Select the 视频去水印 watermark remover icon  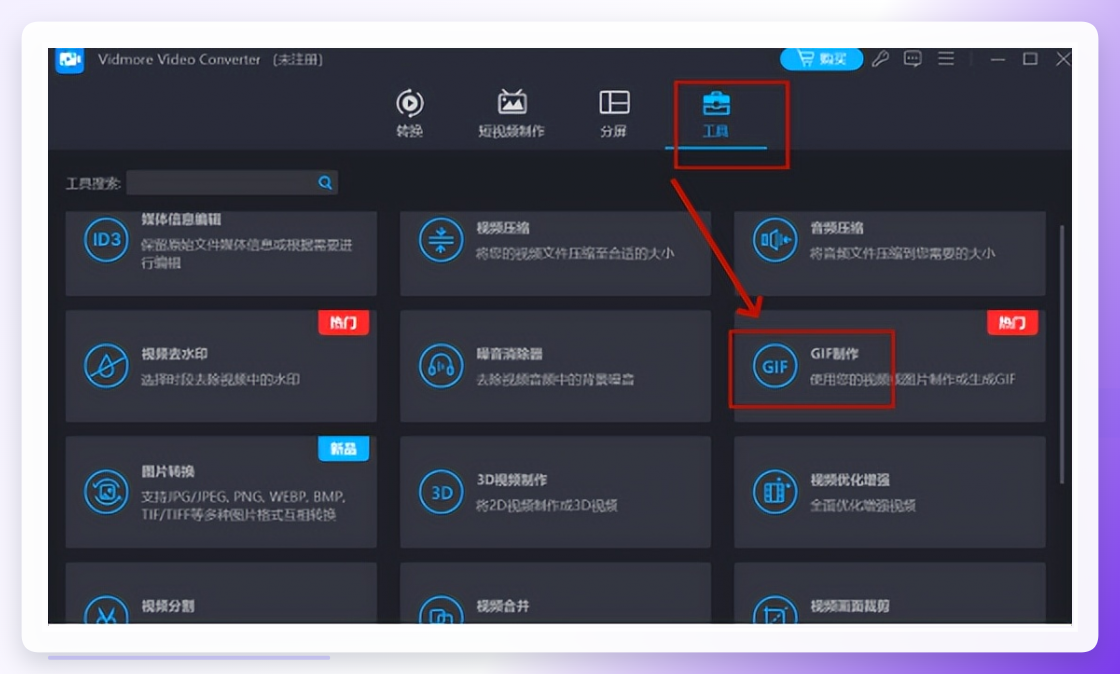pos(106,366)
